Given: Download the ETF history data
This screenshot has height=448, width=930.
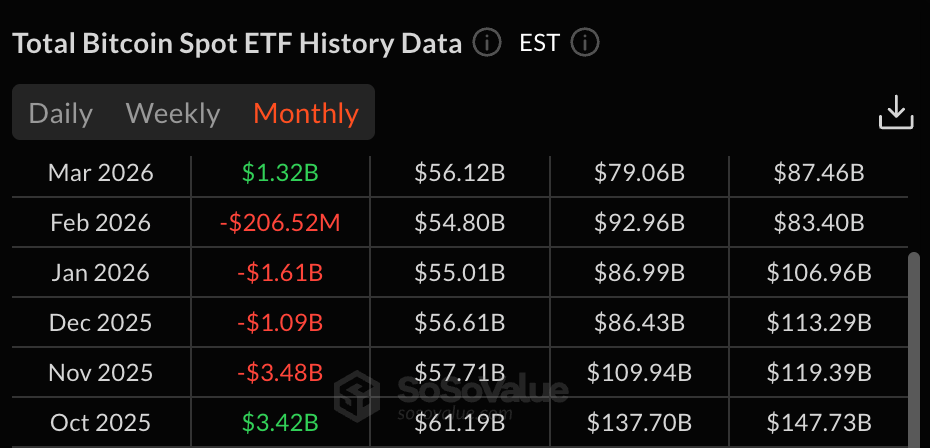Looking at the screenshot, I should click(896, 113).
